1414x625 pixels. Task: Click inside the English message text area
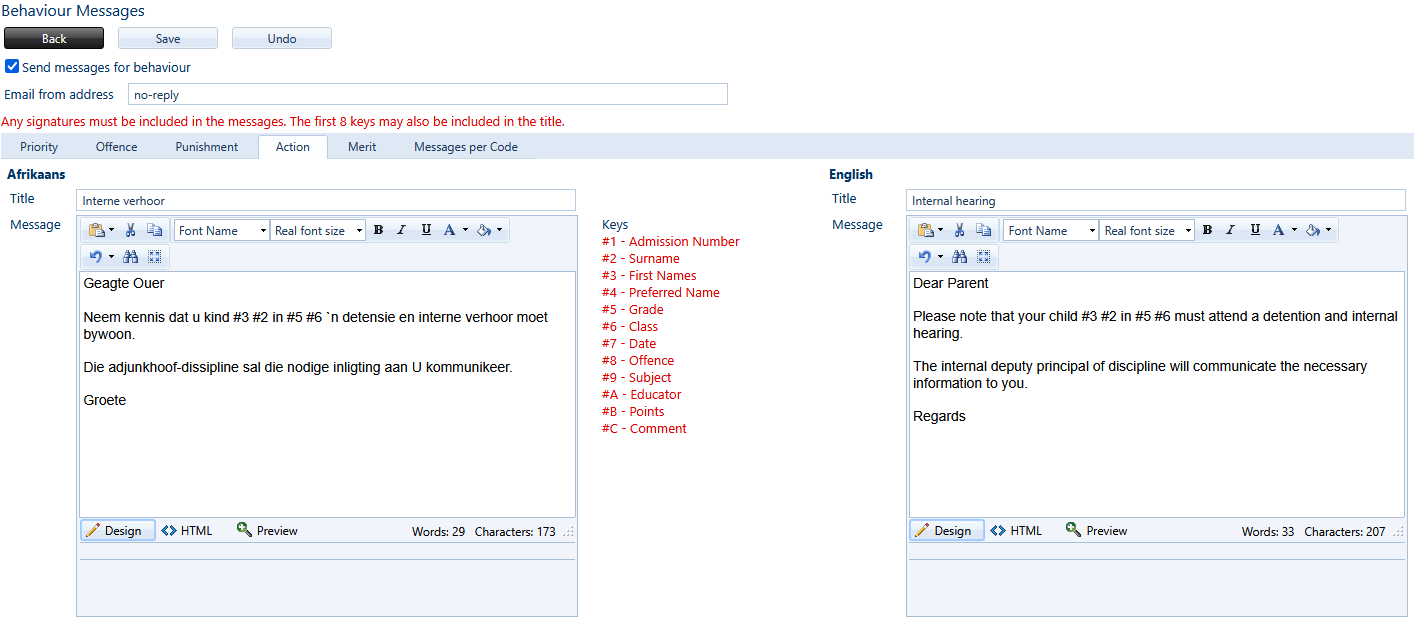pos(1157,394)
